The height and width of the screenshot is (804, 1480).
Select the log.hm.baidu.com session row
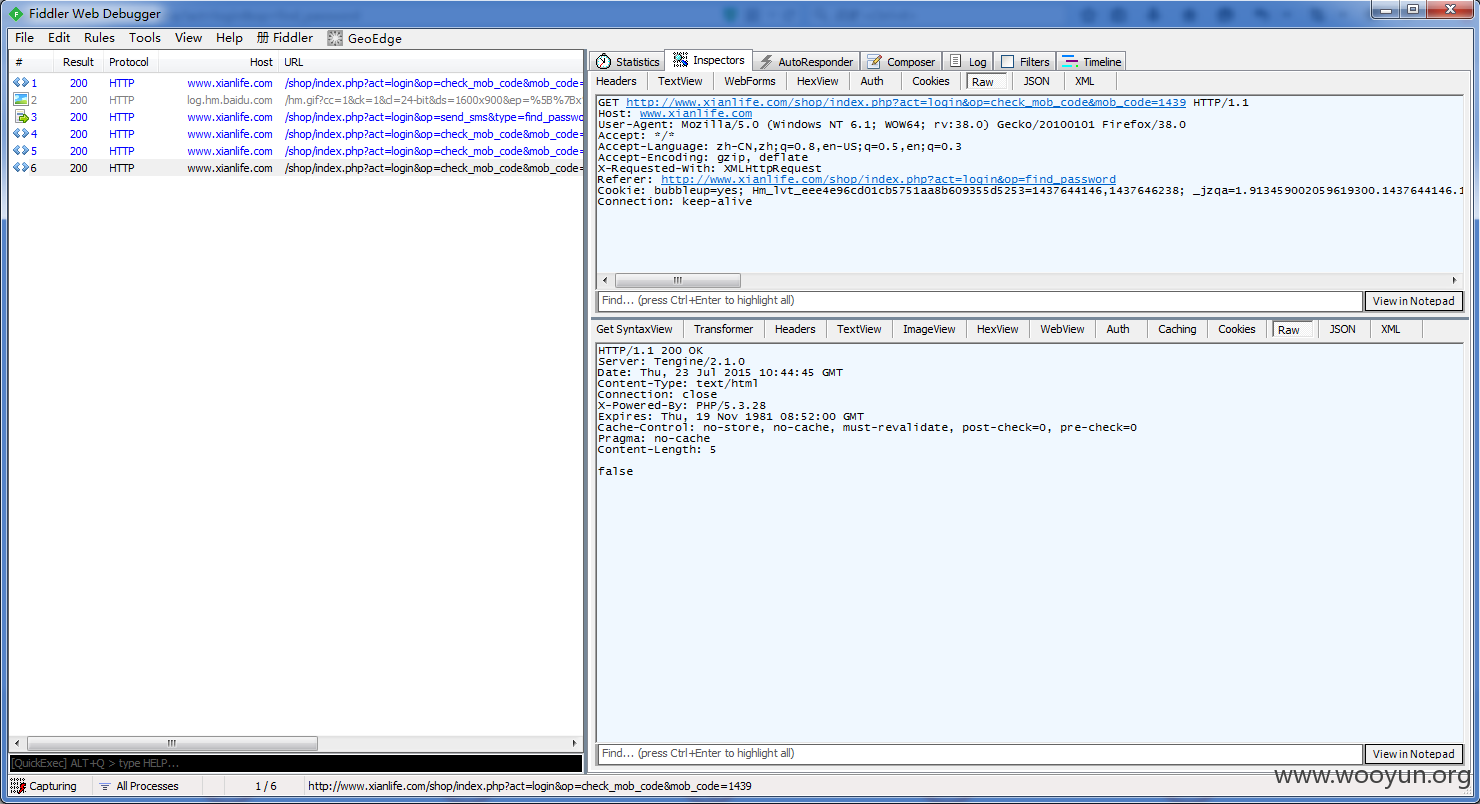click(x=296, y=100)
